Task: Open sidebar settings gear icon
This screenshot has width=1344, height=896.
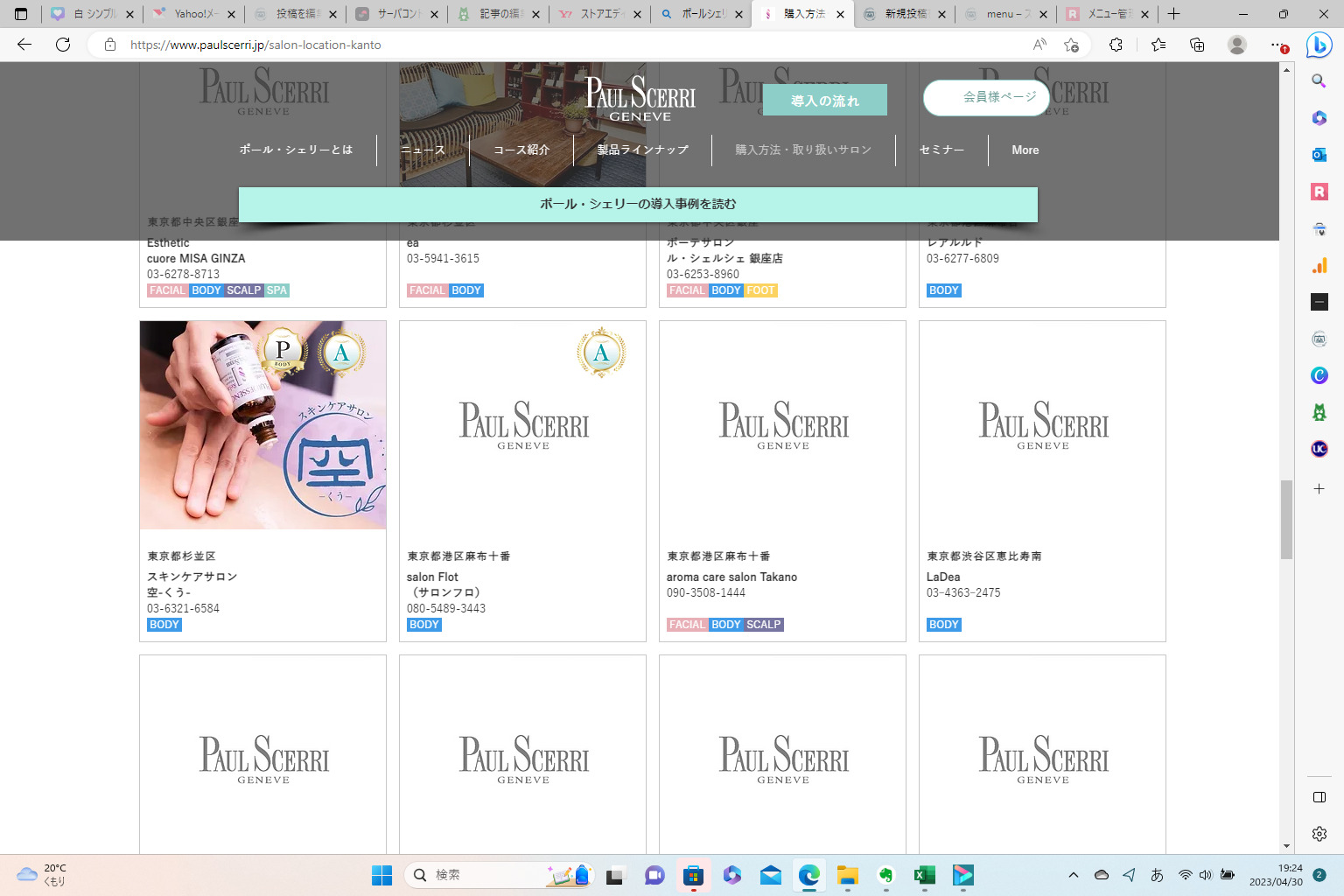Action: (1319, 834)
